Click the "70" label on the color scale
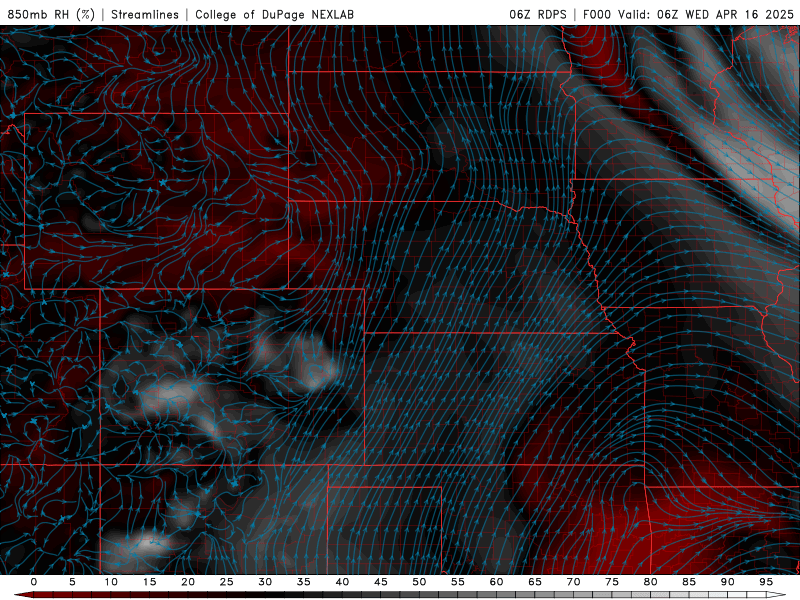 (573, 582)
